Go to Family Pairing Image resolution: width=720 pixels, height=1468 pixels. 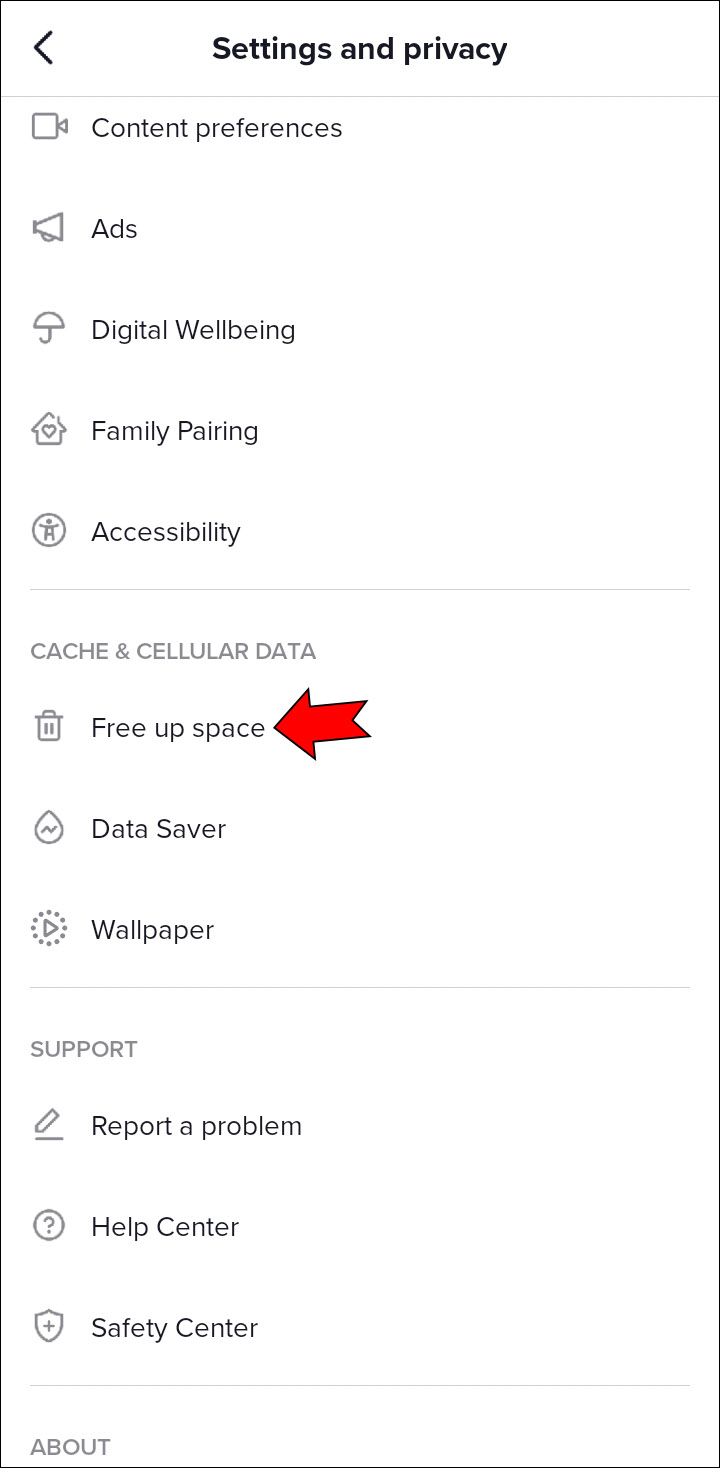click(x=174, y=431)
